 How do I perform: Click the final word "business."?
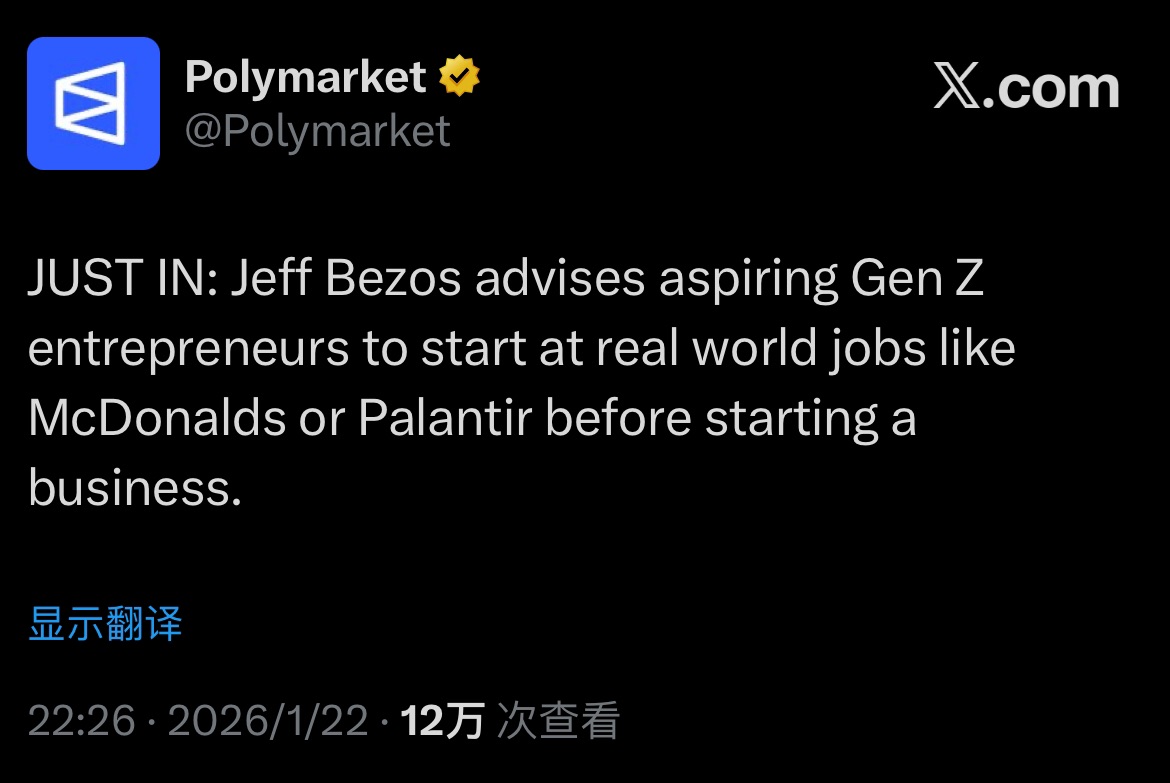pyautogui.click(x=135, y=489)
